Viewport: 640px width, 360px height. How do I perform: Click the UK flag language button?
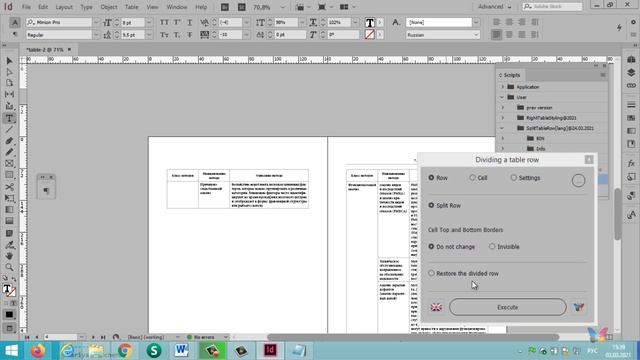(436, 307)
